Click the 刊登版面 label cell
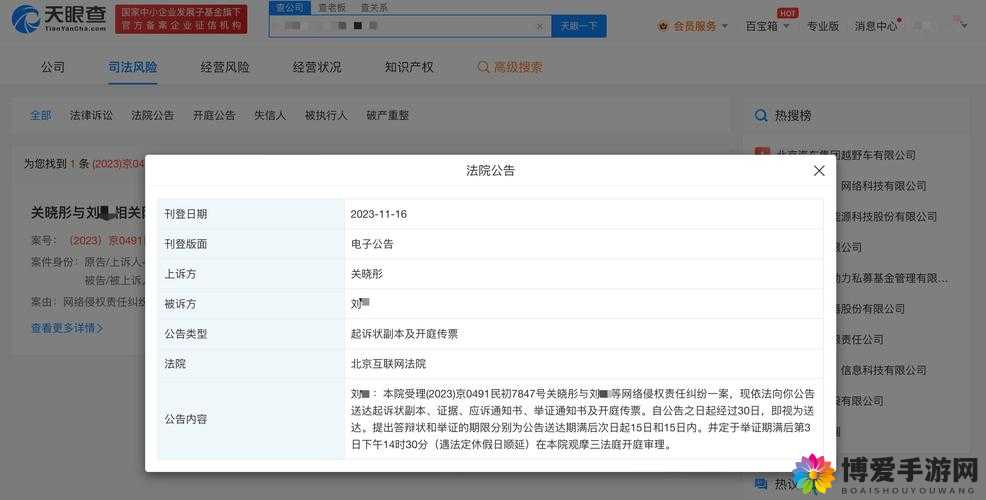The width and height of the screenshot is (986, 500). [251, 244]
